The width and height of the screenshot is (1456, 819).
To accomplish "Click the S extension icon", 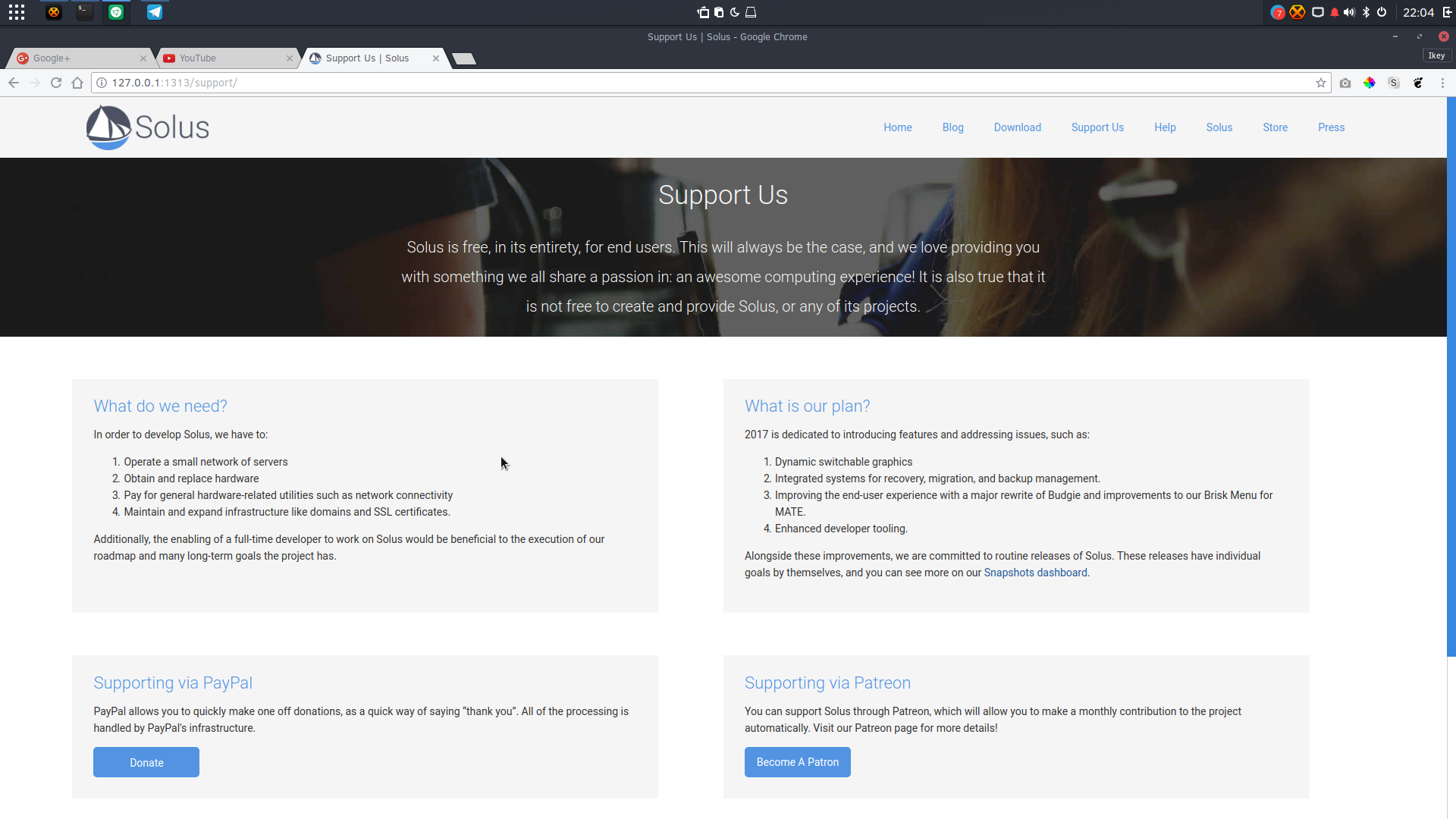I will (1394, 83).
